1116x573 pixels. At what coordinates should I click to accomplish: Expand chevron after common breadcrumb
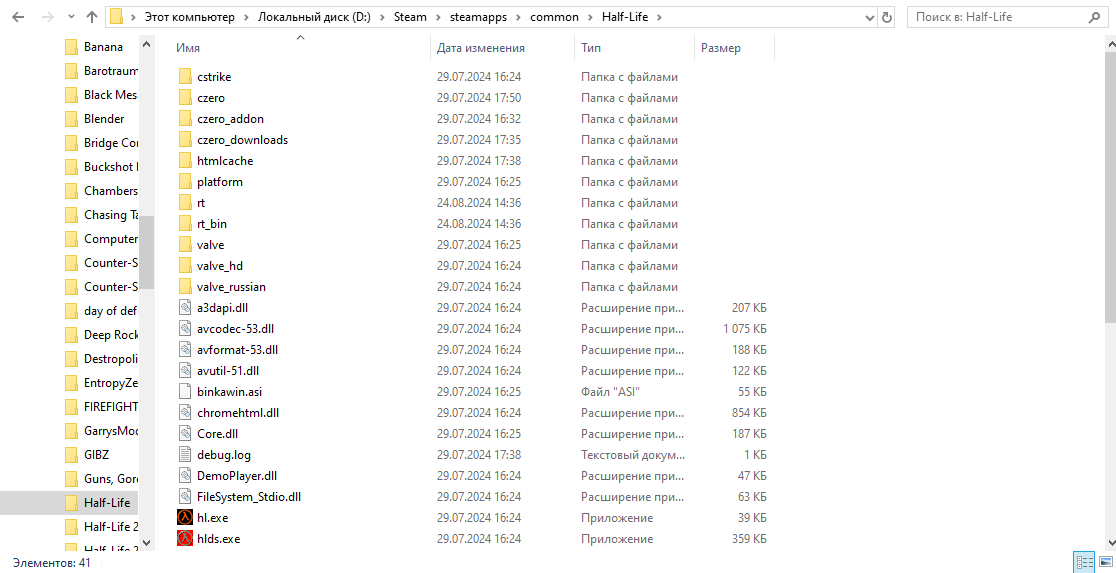pos(590,17)
